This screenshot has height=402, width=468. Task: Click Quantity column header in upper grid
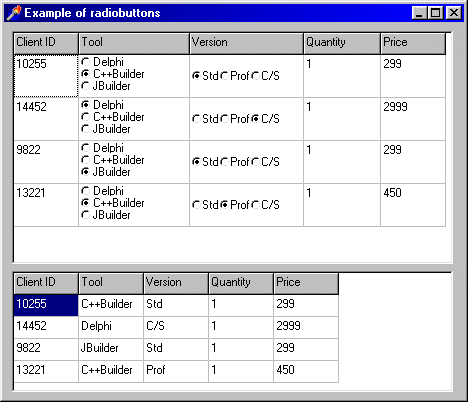(x=342, y=43)
